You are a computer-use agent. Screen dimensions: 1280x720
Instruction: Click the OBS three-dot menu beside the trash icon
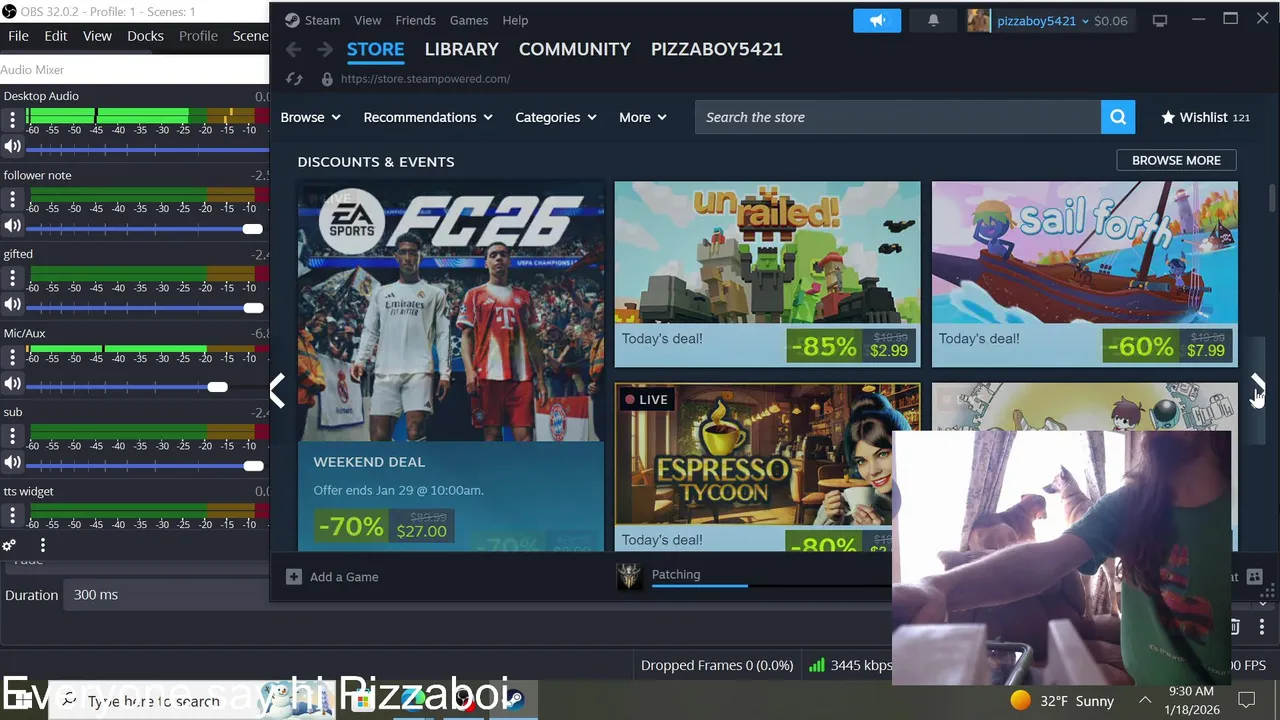[x=1261, y=627]
